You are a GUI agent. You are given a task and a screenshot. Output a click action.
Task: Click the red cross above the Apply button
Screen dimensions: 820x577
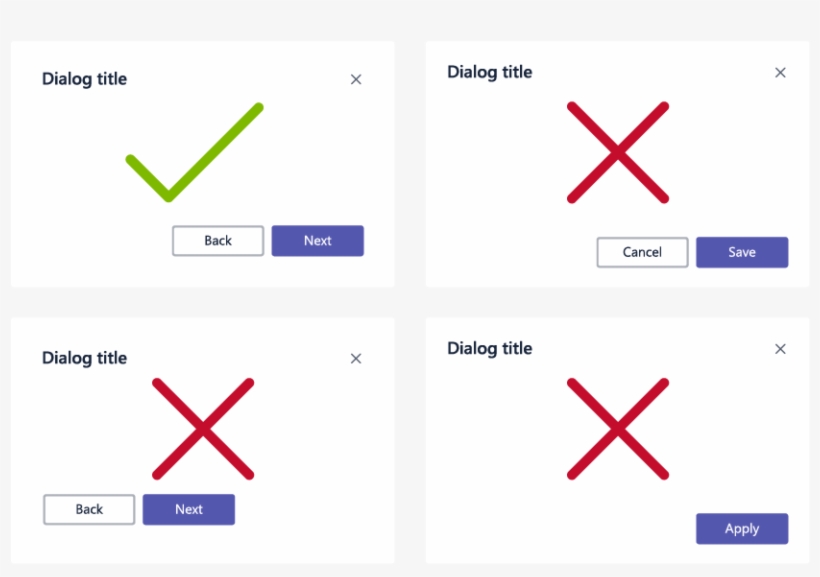(618, 428)
